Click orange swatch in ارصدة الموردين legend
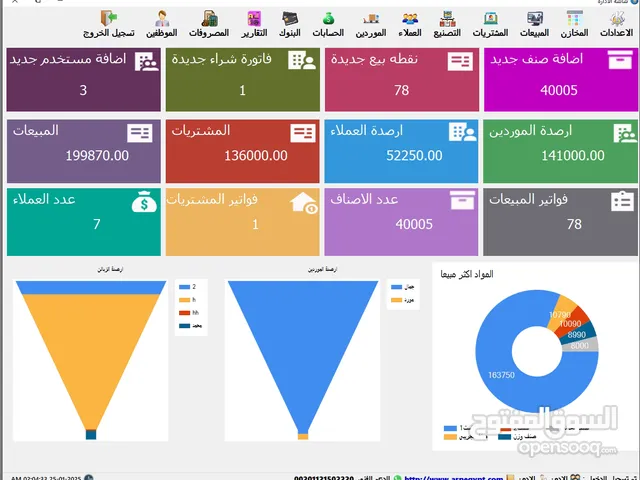 coord(396,300)
